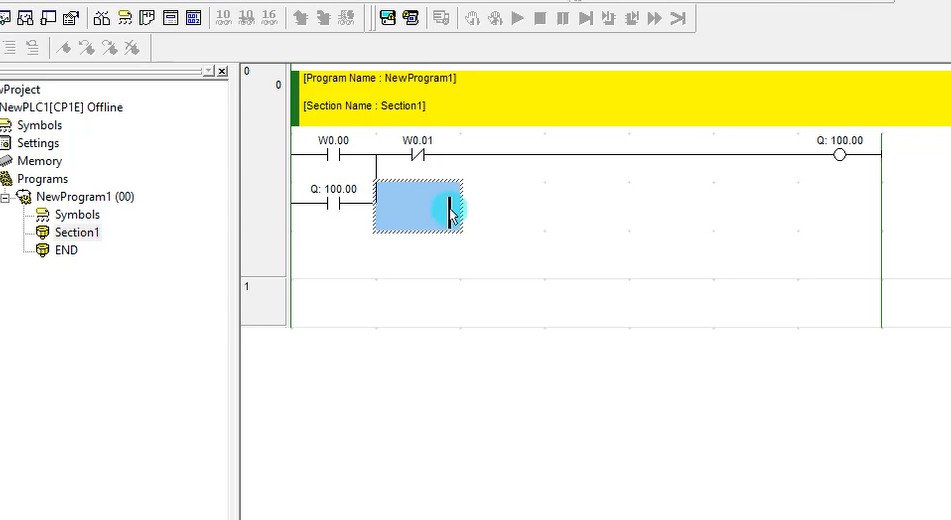Click the workspace panel pin dropdown arrow
This screenshot has width=951, height=520.
[x=209, y=72]
